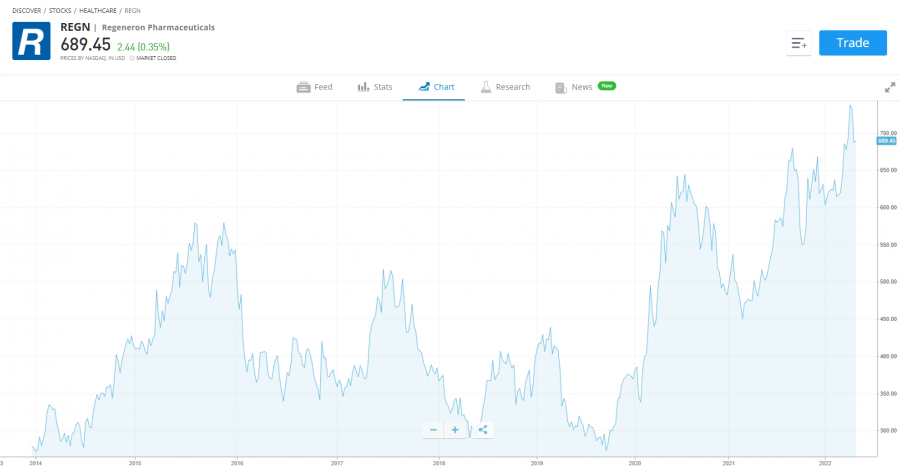Click the Research flask icon

click(486, 87)
